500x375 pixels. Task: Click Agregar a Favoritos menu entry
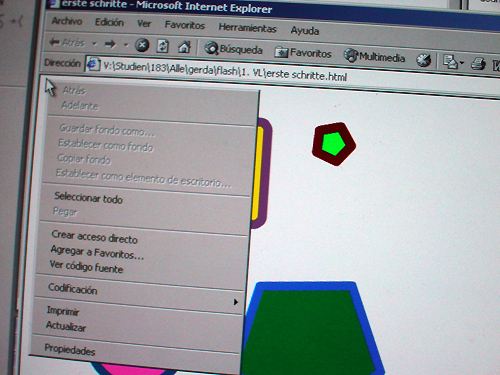(97, 252)
